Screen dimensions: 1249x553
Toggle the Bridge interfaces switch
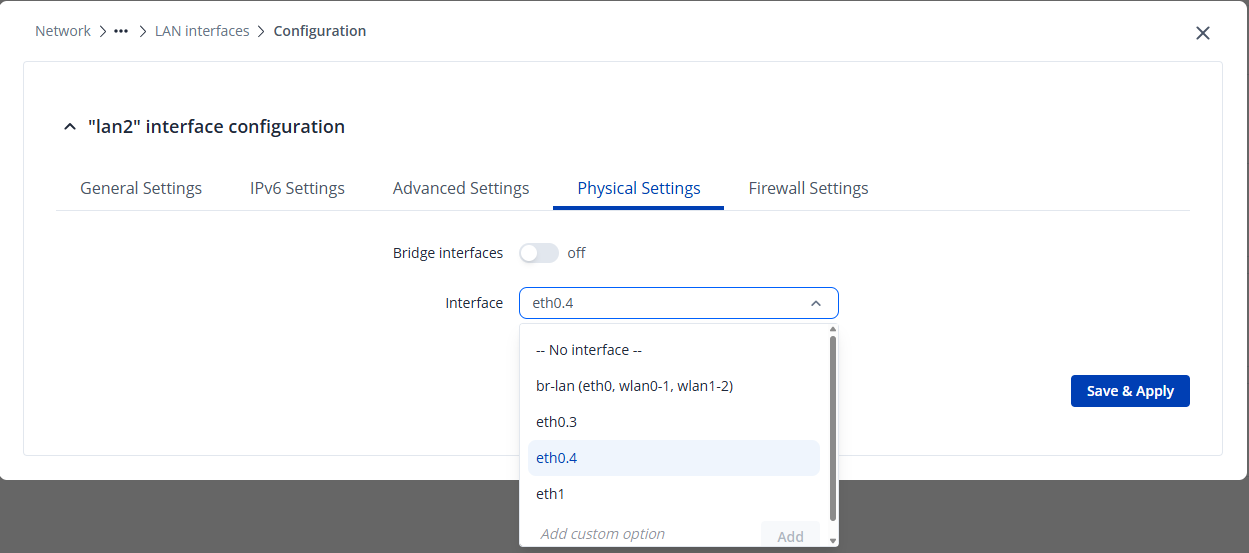(538, 253)
